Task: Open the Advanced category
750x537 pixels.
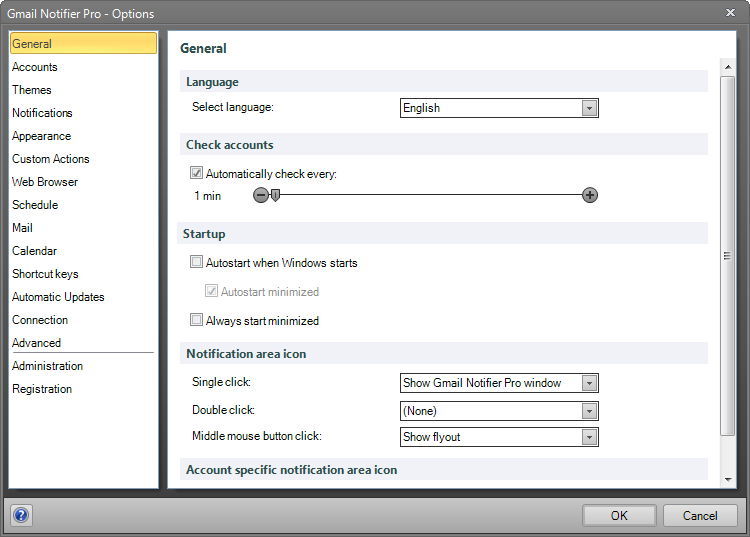Action: click(x=36, y=343)
